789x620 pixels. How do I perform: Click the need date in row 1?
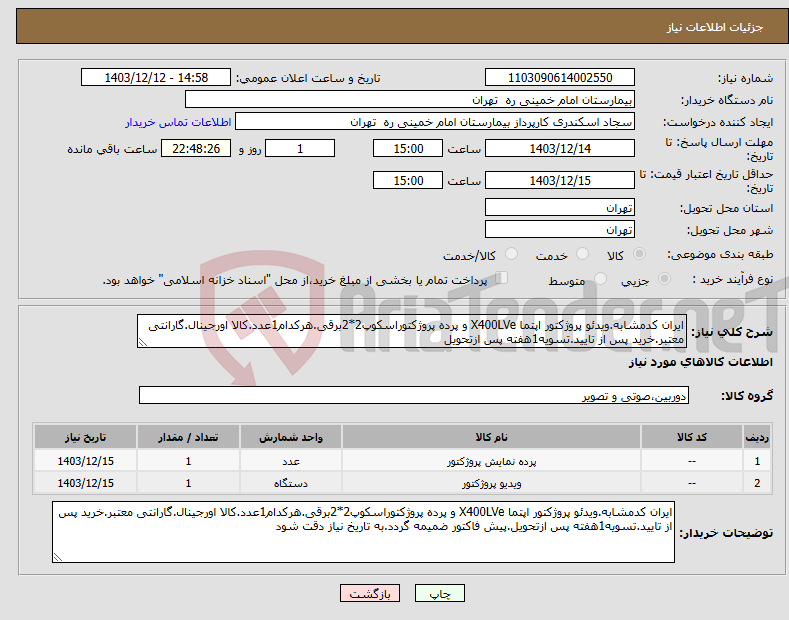pyautogui.click(x=86, y=461)
